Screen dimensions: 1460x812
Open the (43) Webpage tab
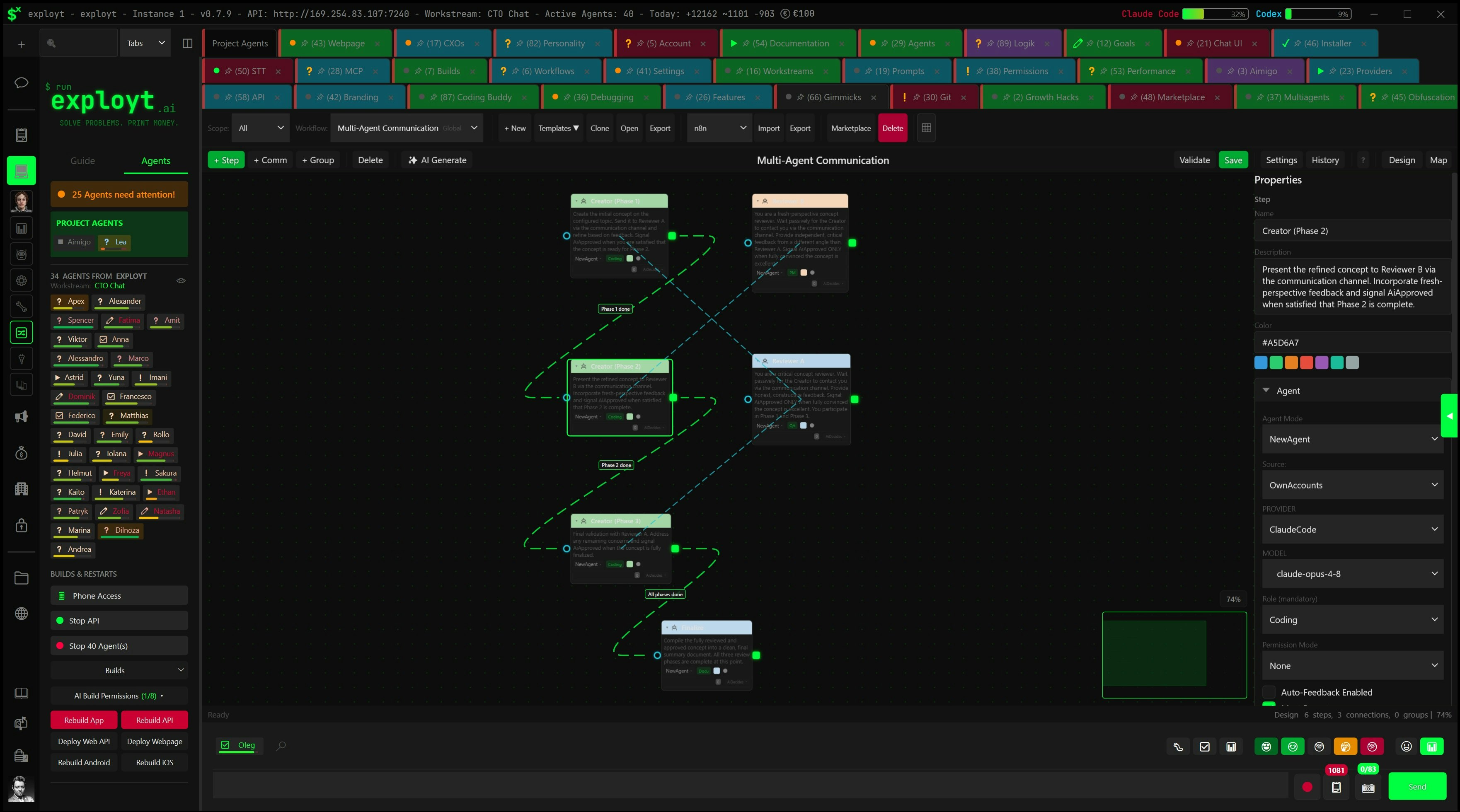tap(336, 43)
